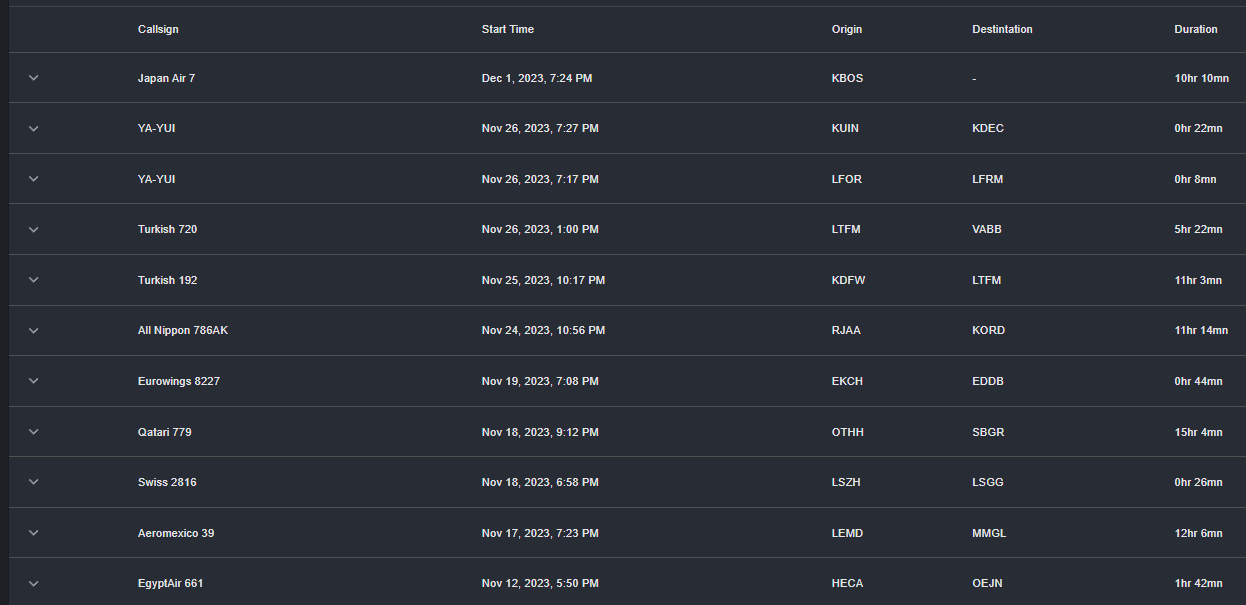1246x605 pixels.
Task: Select the Qatari 779 callsign text
Action: [165, 432]
